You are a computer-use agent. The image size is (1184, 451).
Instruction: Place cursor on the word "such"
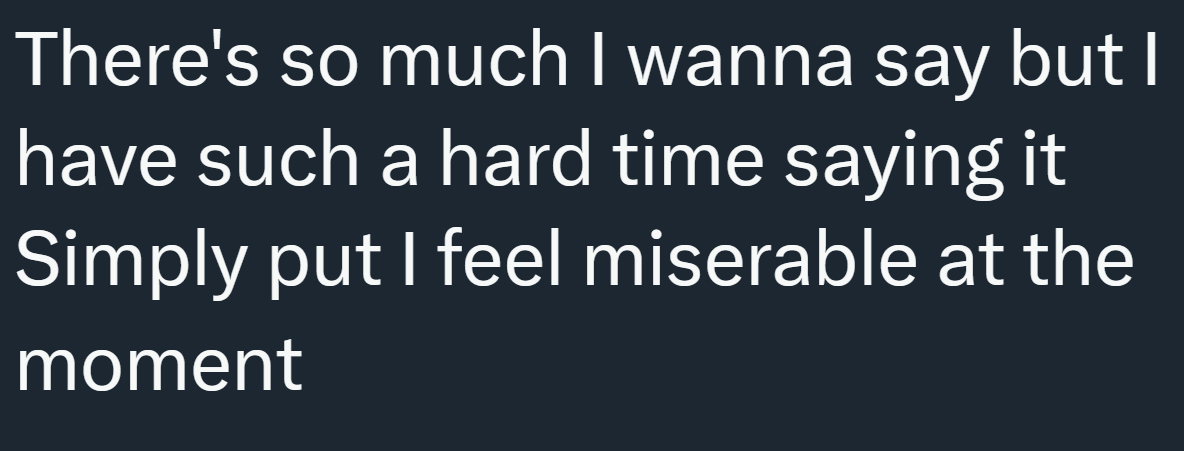point(269,160)
